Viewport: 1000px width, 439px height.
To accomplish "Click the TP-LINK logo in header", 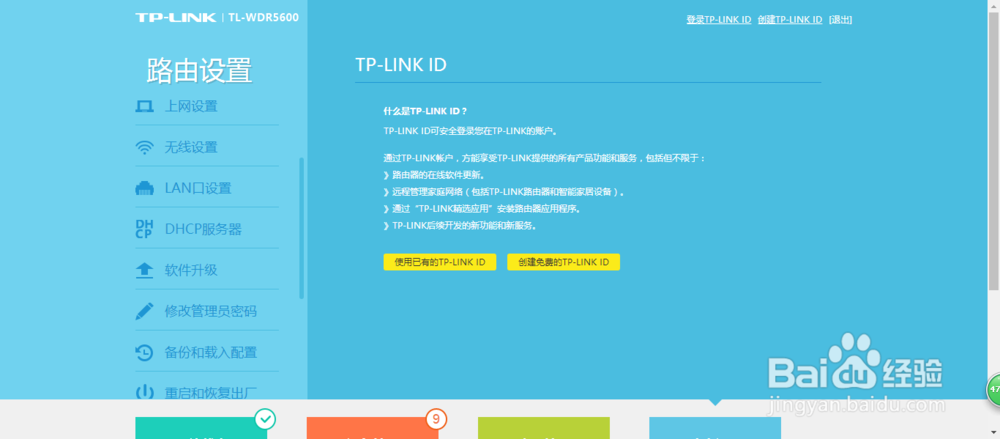I will (x=176, y=17).
